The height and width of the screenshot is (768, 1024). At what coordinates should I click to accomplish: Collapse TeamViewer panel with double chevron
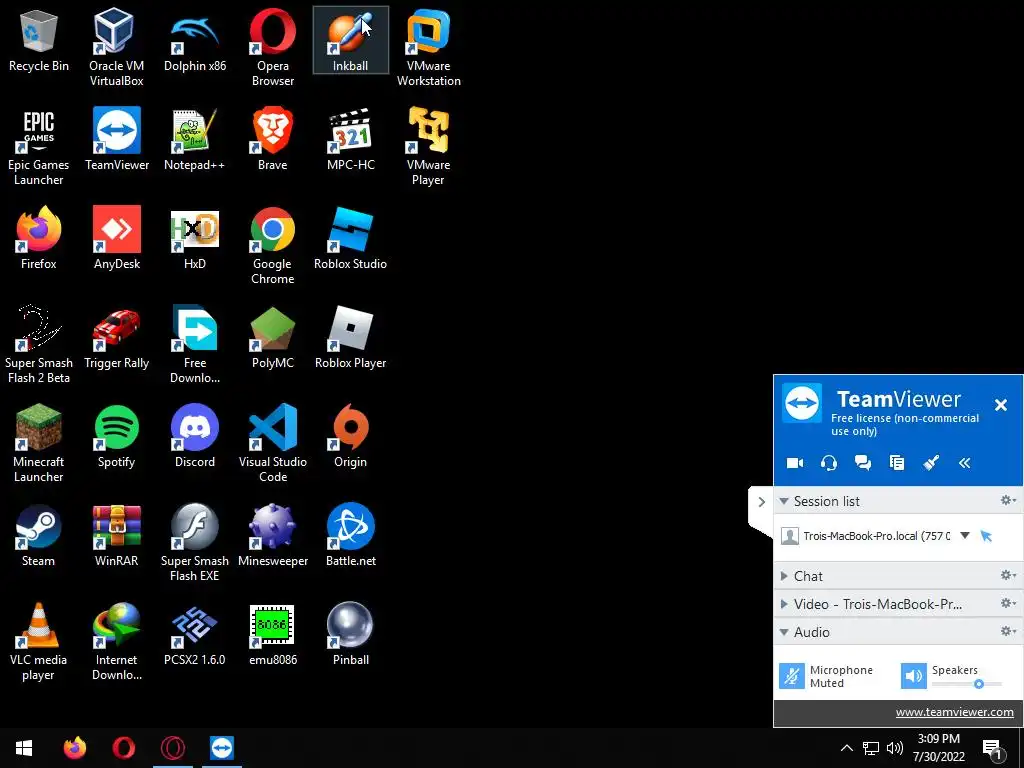(965, 463)
